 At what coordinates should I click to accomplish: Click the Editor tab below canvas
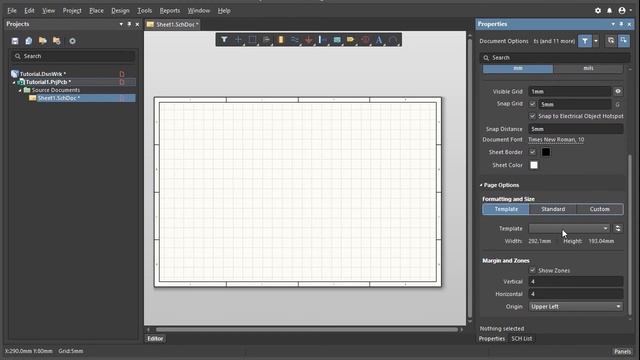[x=155, y=338]
